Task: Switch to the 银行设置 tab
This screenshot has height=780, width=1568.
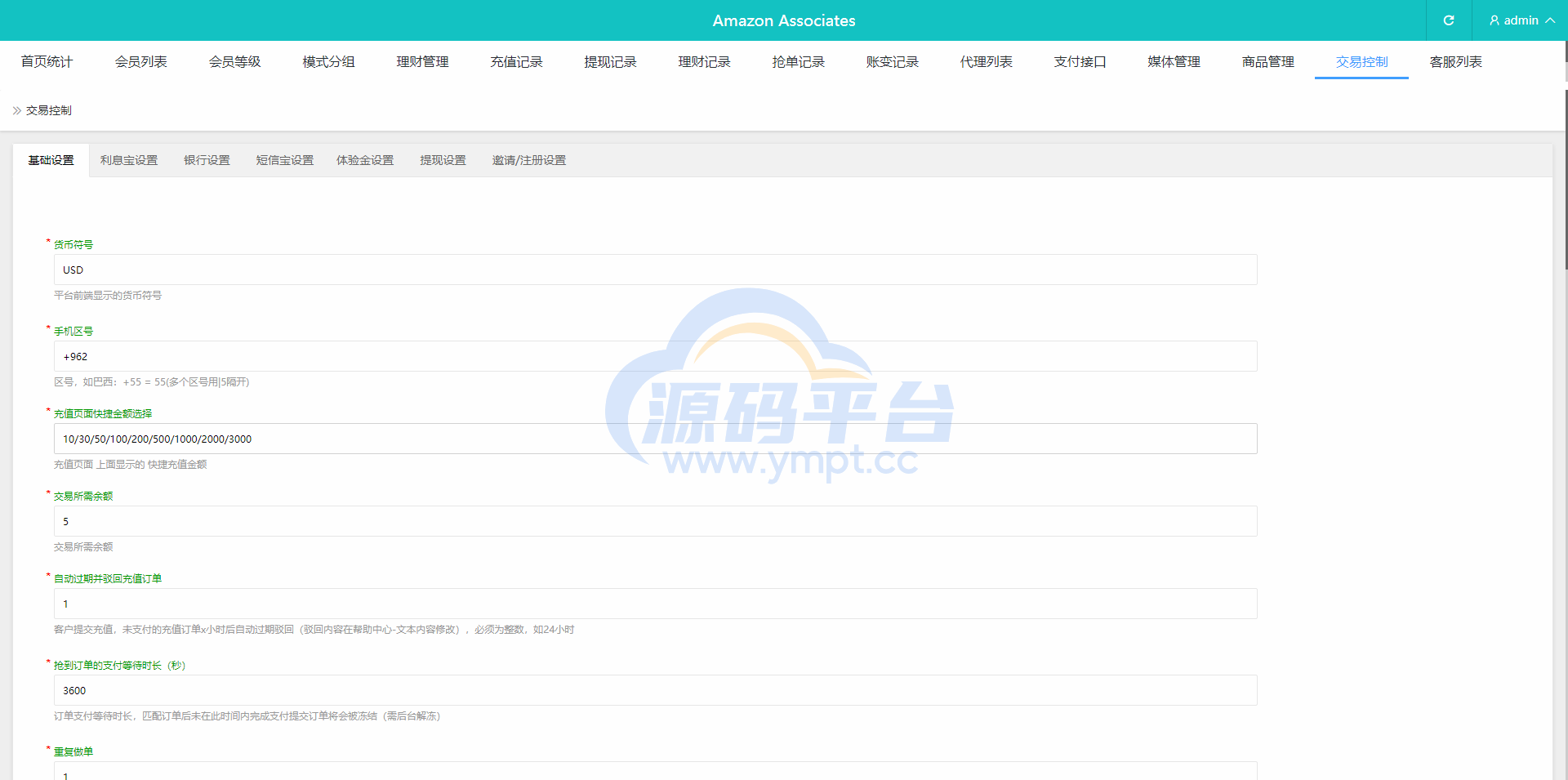Action: (207, 160)
